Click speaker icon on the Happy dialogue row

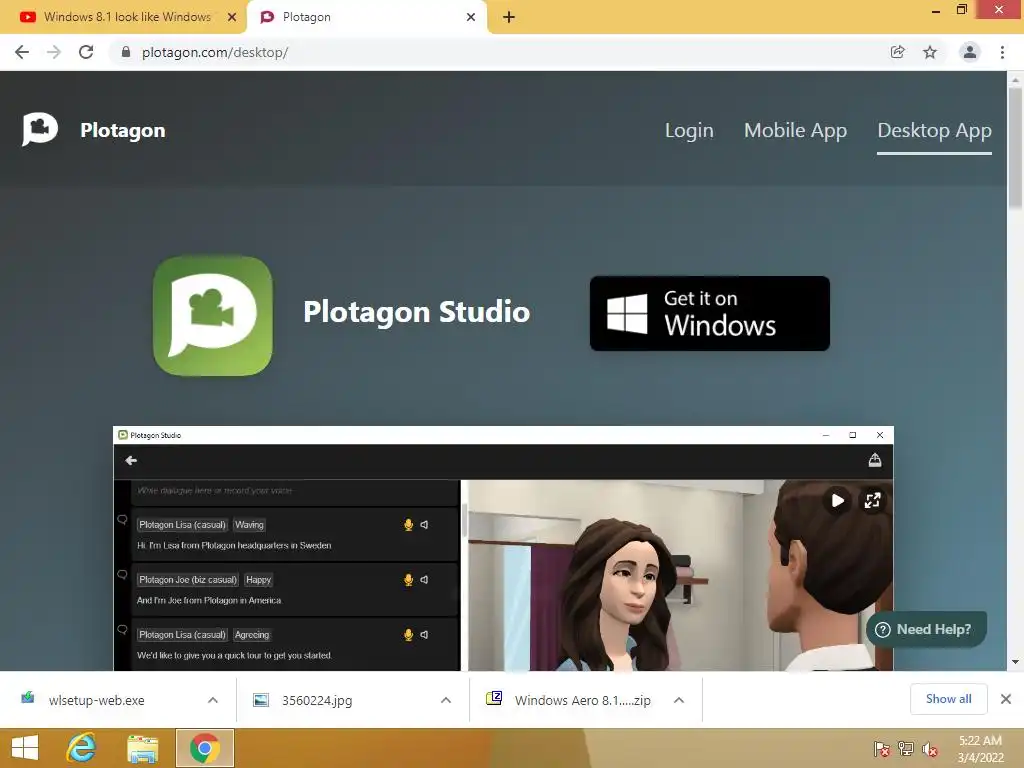click(x=424, y=579)
